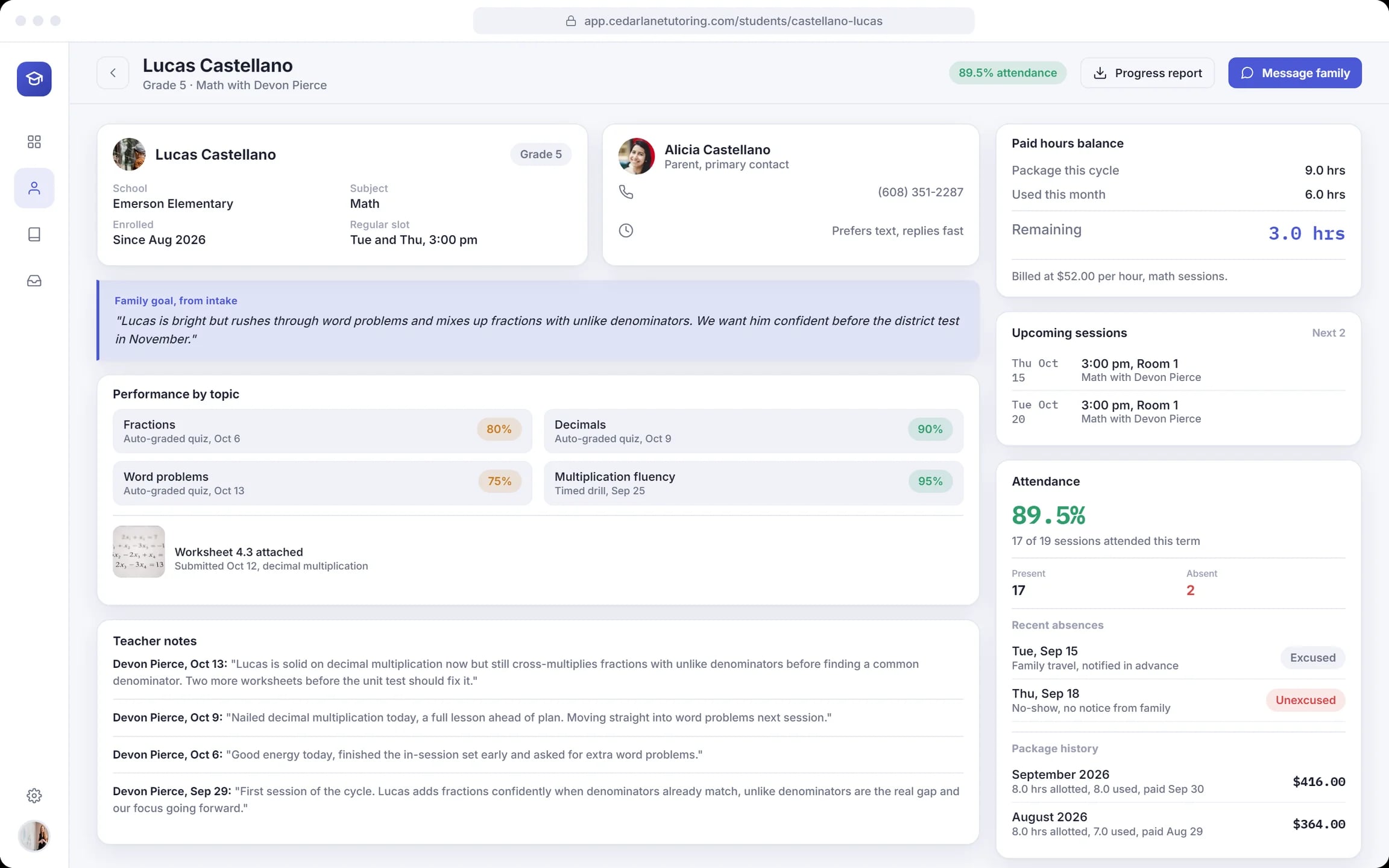The height and width of the screenshot is (868, 1389).
Task: Open settings gear icon in sidebar
Action: point(34,796)
